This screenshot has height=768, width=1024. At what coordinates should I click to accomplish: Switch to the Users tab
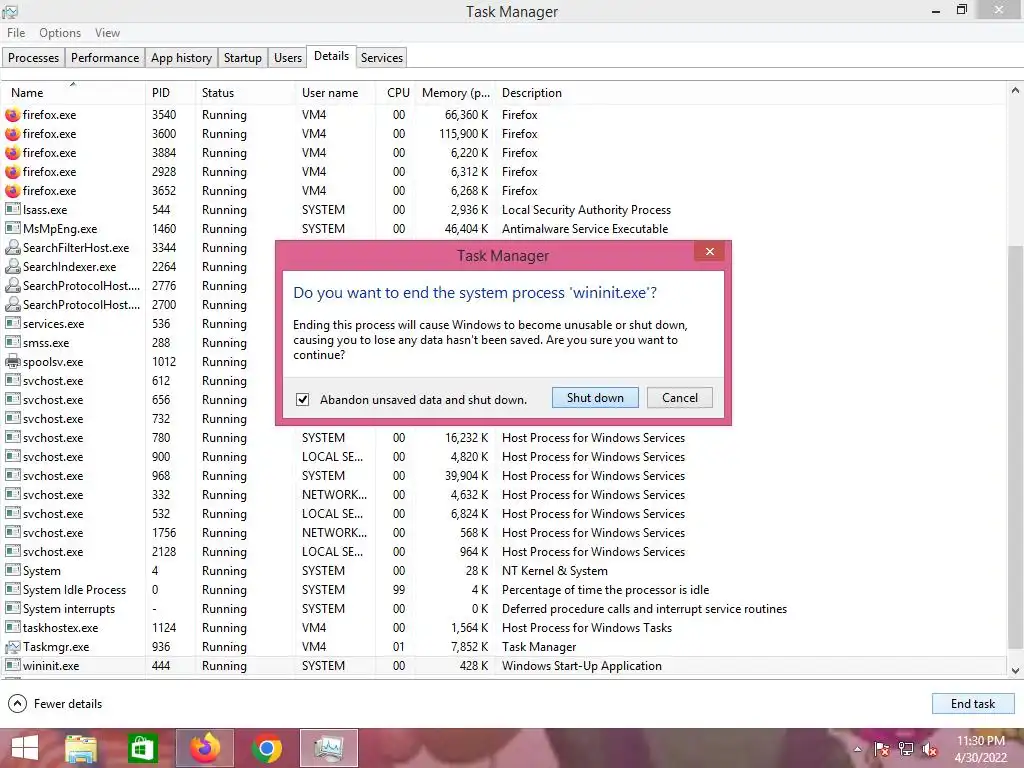click(x=287, y=57)
